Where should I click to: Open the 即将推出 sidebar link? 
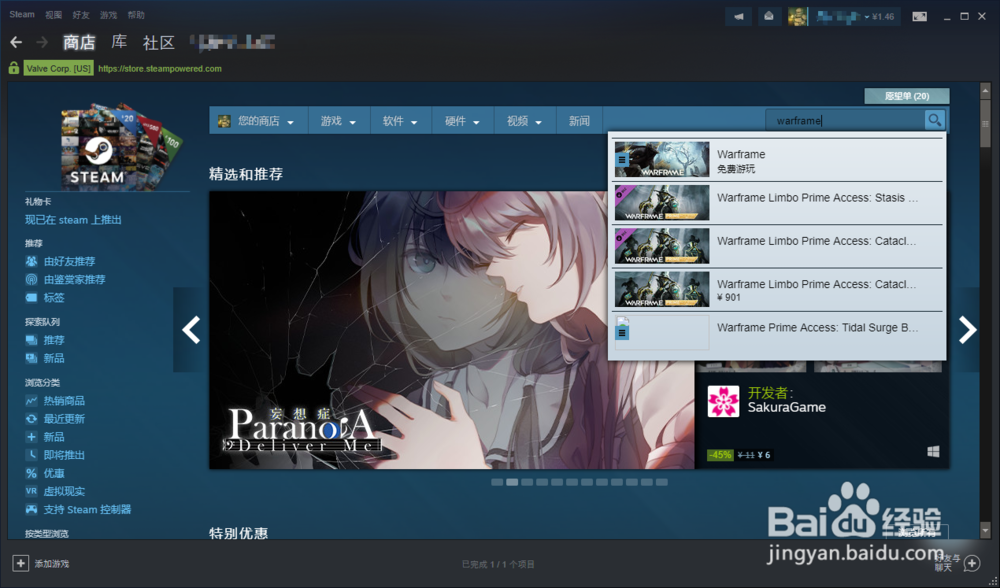(x=64, y=455)
